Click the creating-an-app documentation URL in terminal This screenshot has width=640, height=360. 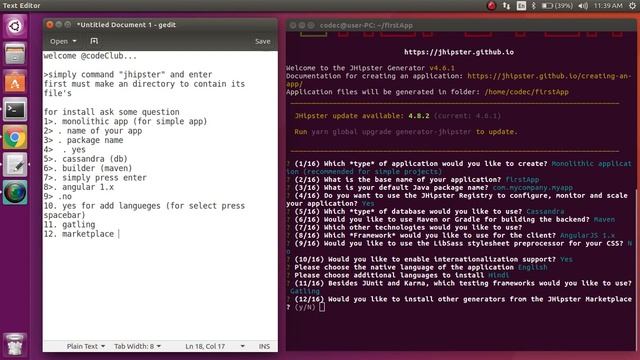(x=549, y=76)
